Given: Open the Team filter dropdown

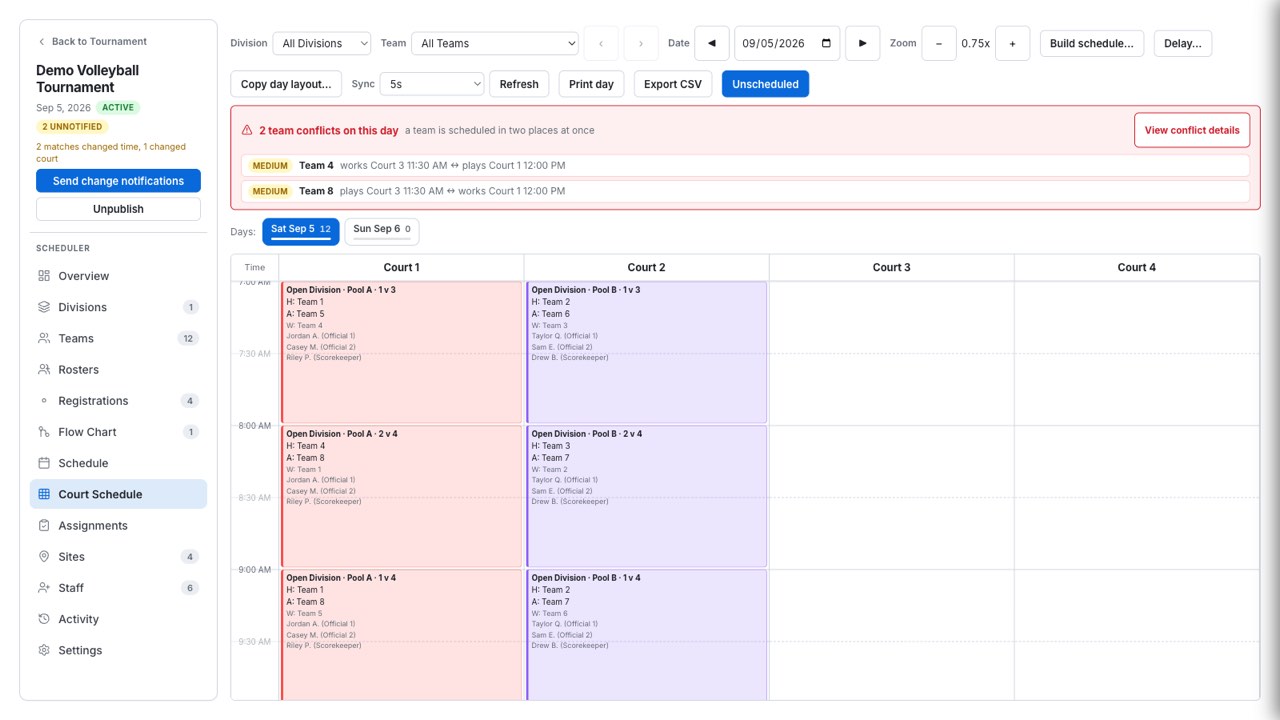Looking at the screenshot, I should tap(495, 43).
